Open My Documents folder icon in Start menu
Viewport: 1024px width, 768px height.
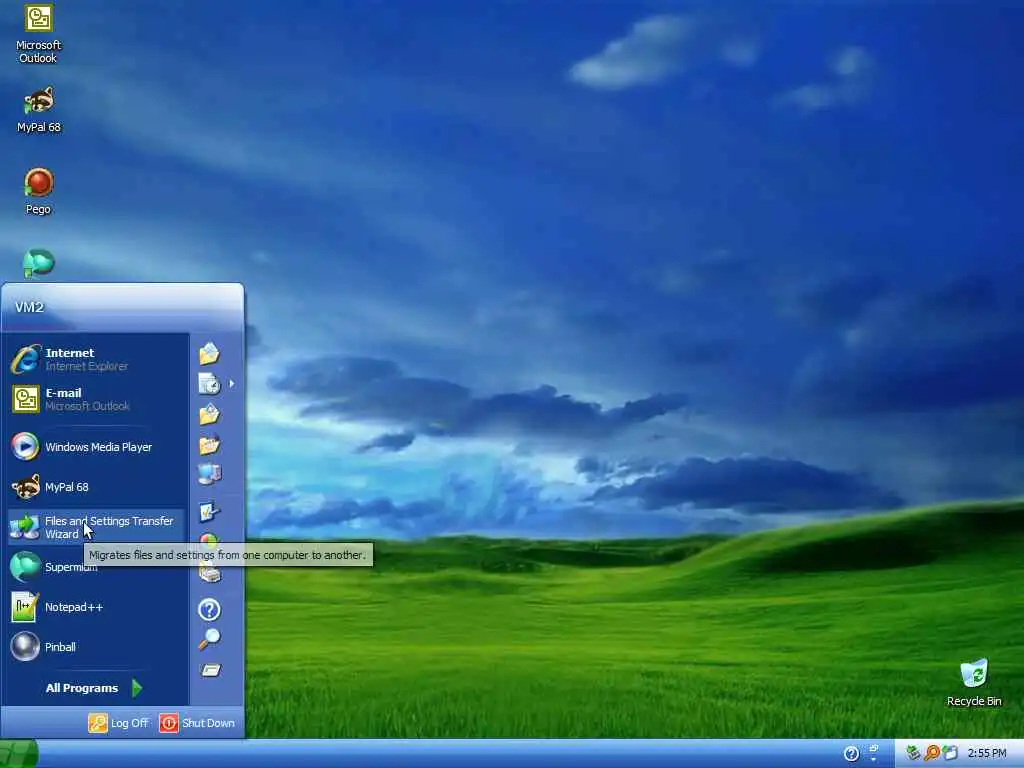tap(209, 353)
